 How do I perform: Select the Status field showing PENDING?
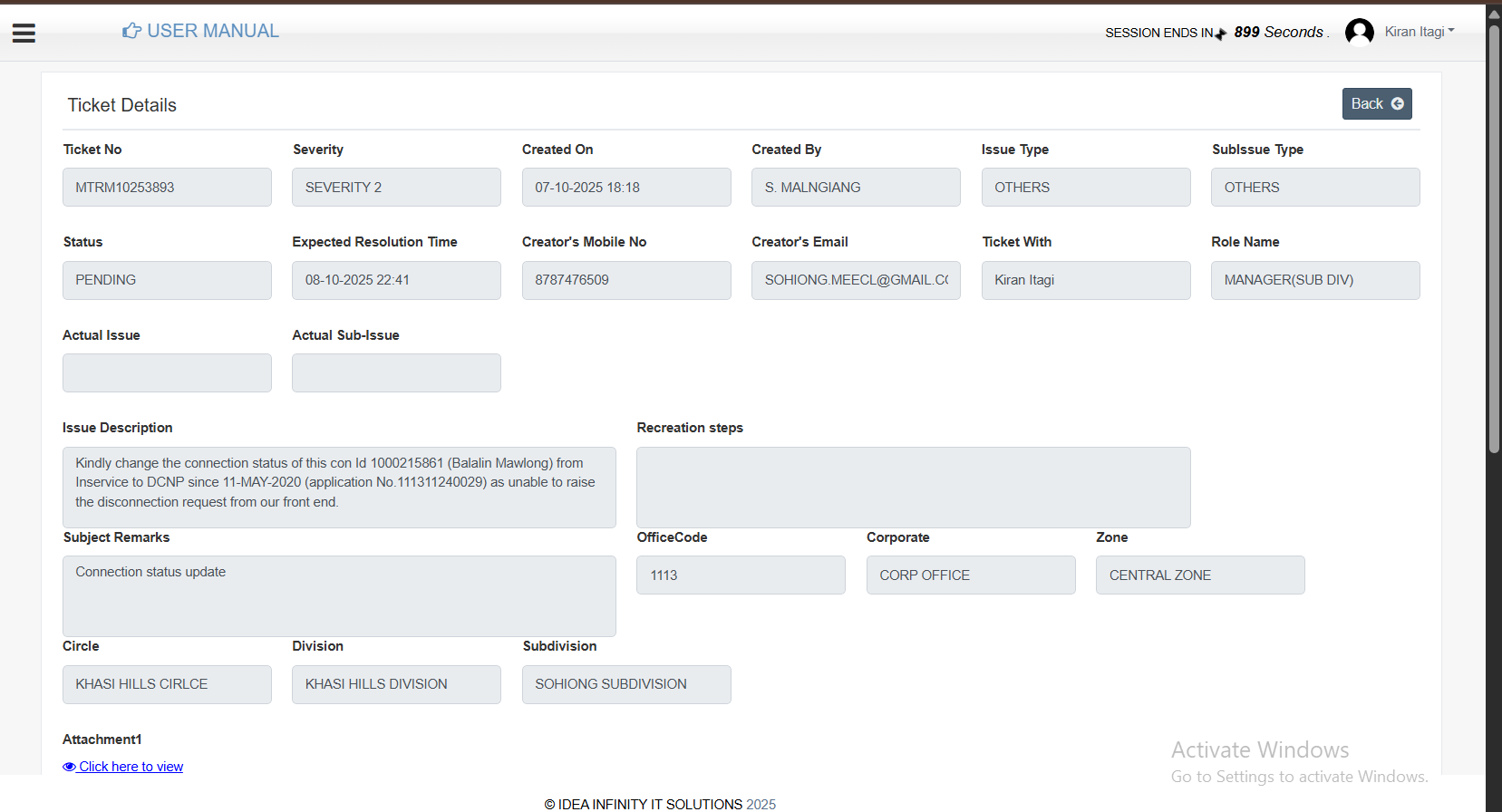point(167,280)
